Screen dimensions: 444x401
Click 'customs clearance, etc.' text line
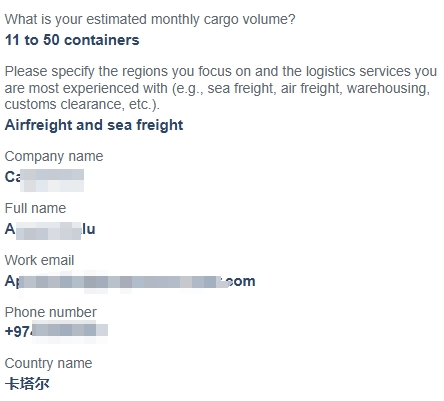[x=82, y=104]
